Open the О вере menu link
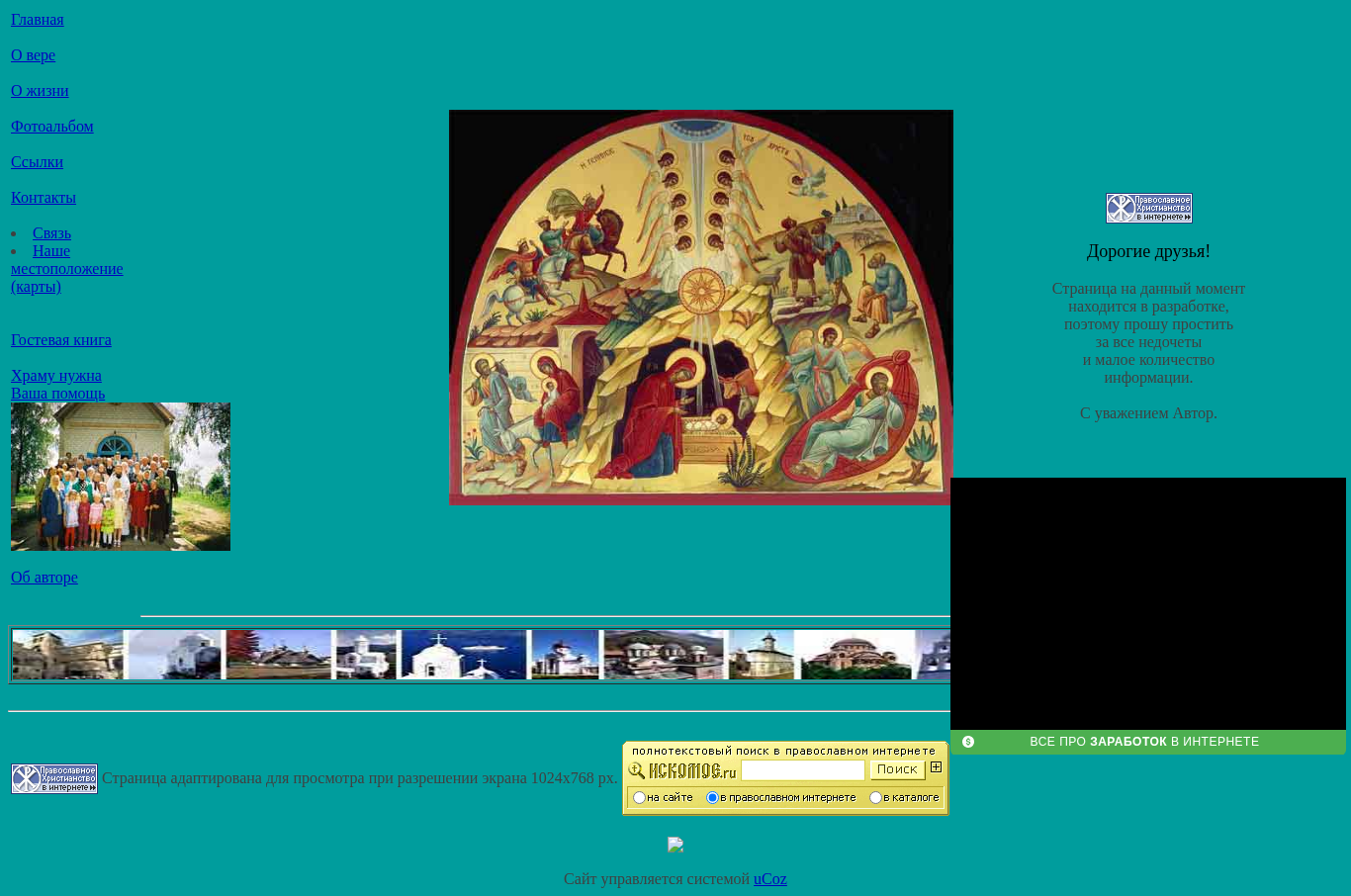1351x896 pixels. click(33, 55)
